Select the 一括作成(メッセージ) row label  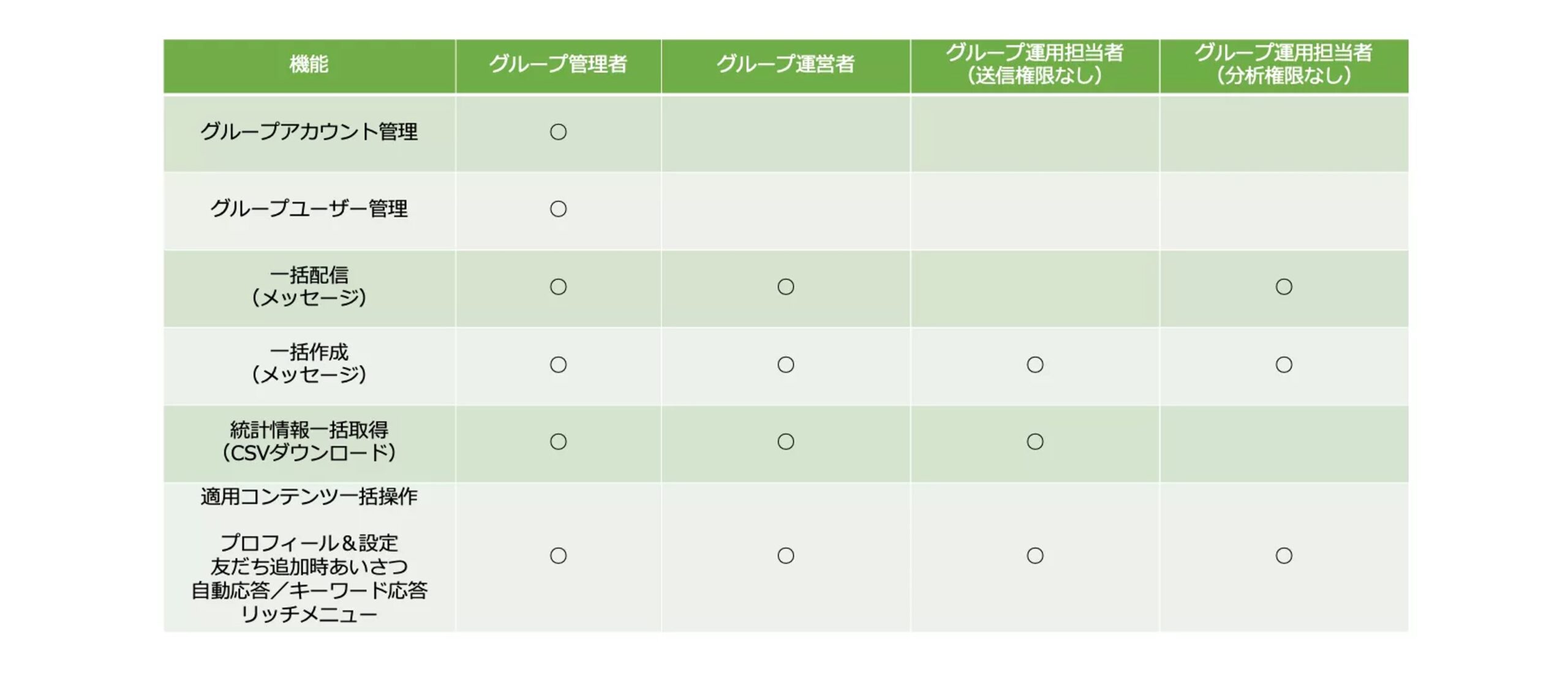[309, 363]
